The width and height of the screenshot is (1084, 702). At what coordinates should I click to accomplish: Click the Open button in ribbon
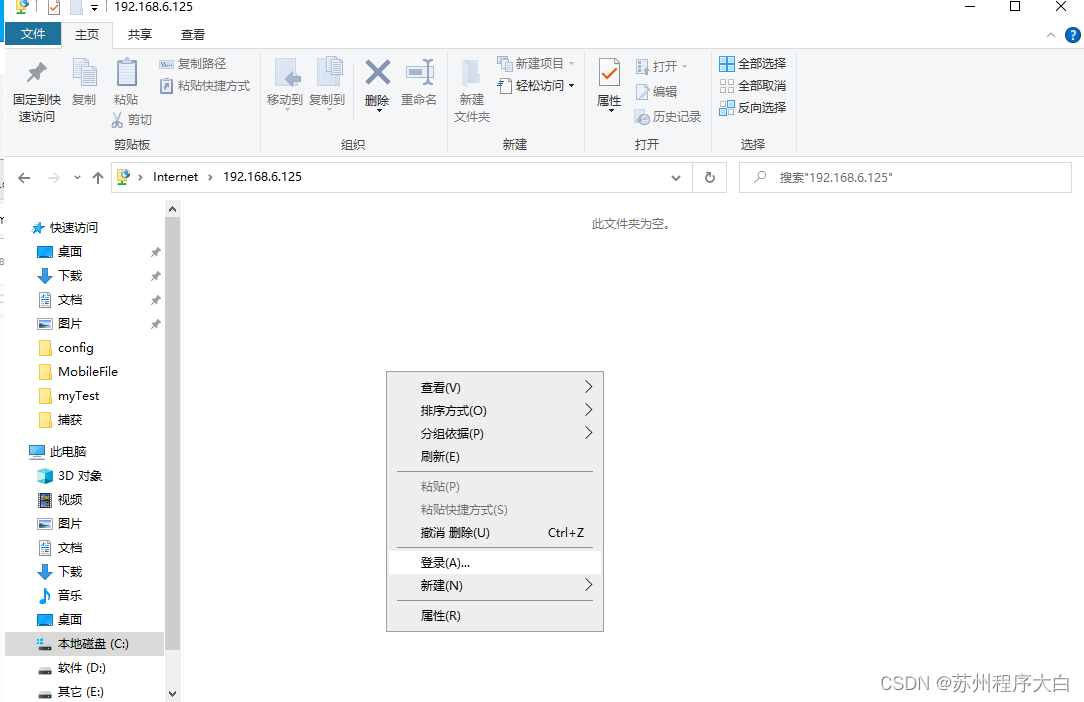point(662,66)
